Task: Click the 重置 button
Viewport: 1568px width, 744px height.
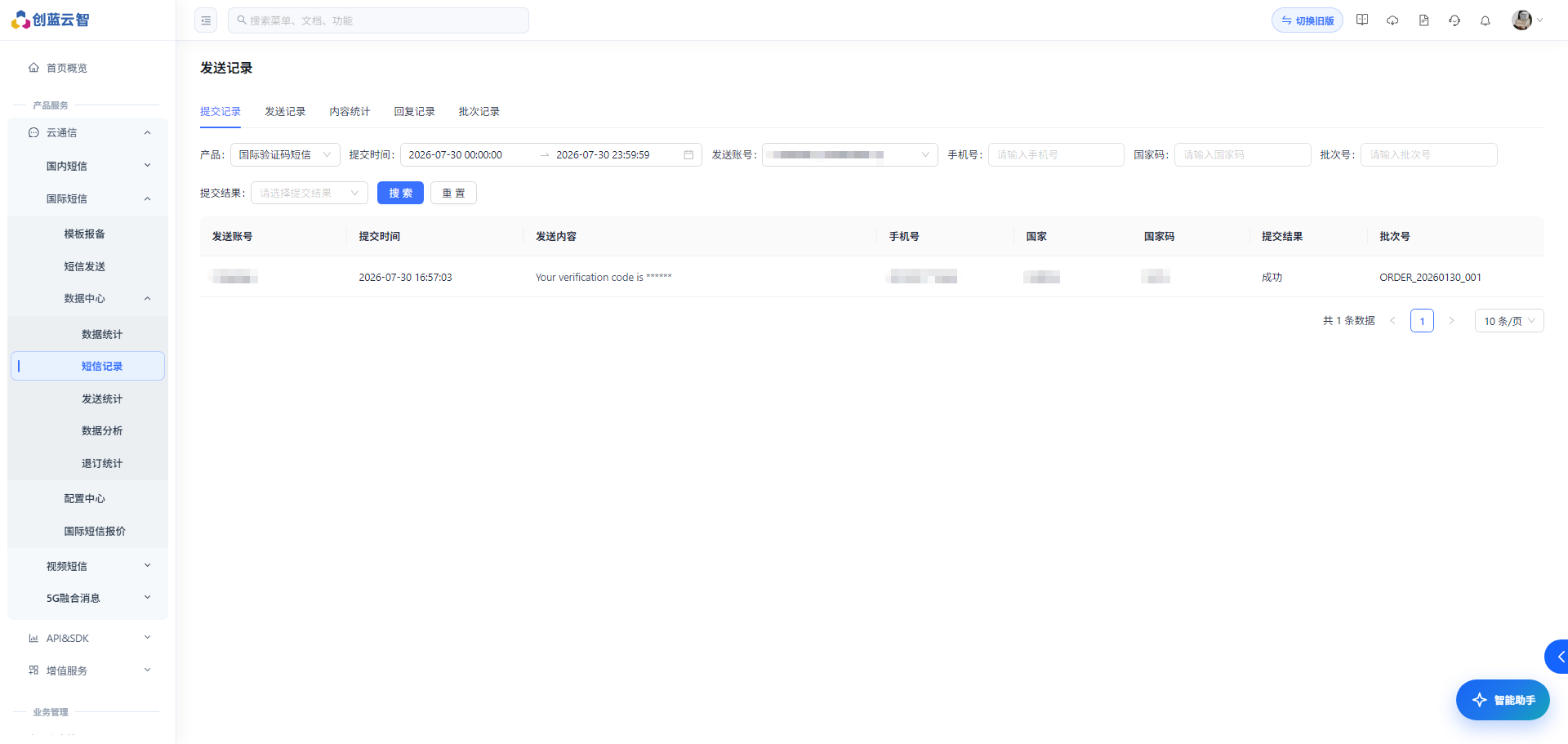Action: 453,193
